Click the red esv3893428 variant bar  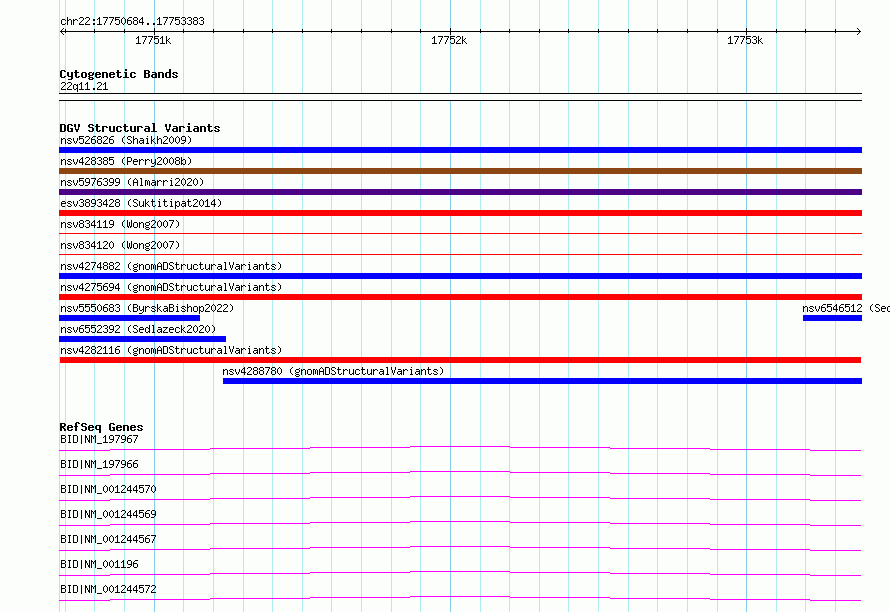point(460,213)
